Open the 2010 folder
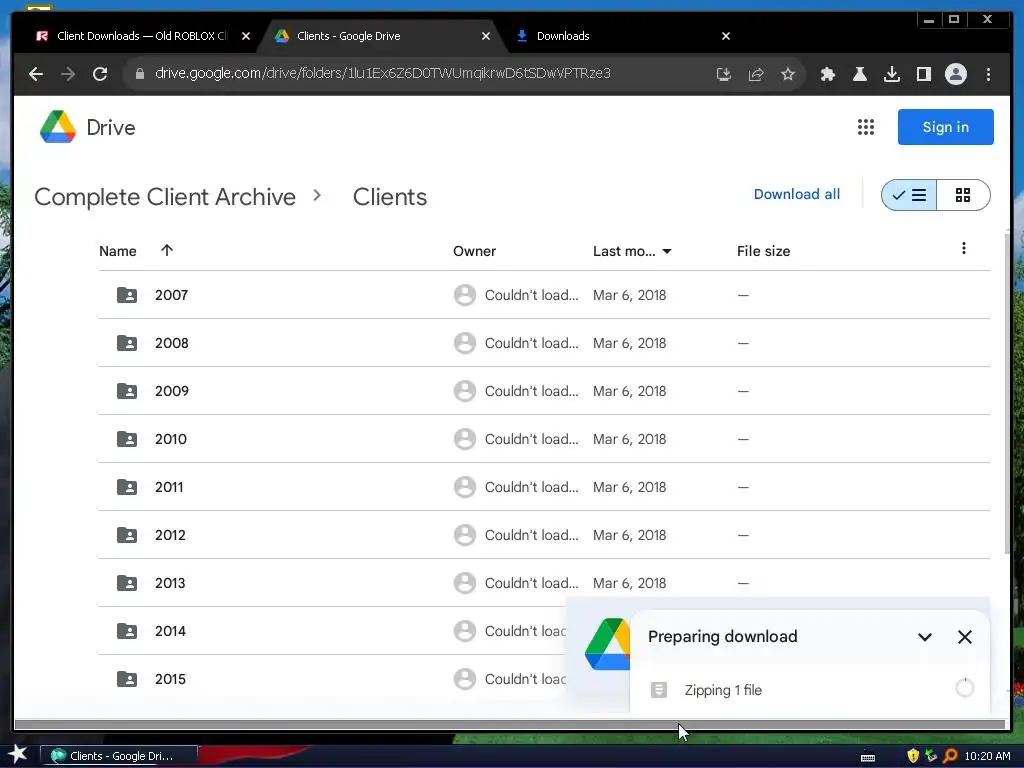 pyautogui.click(x=170, y=439)
